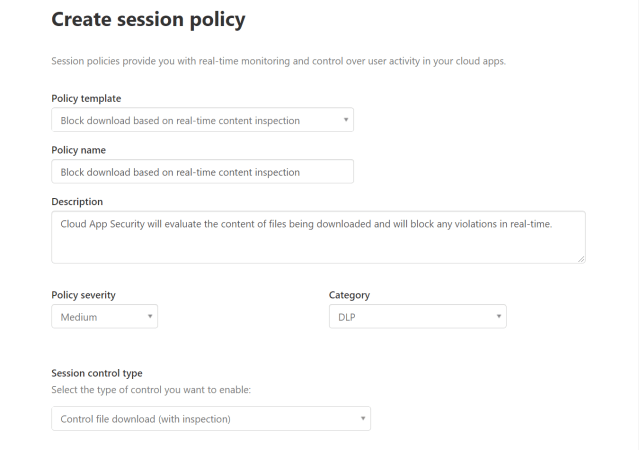Click the Session control type label

[96, 373]
